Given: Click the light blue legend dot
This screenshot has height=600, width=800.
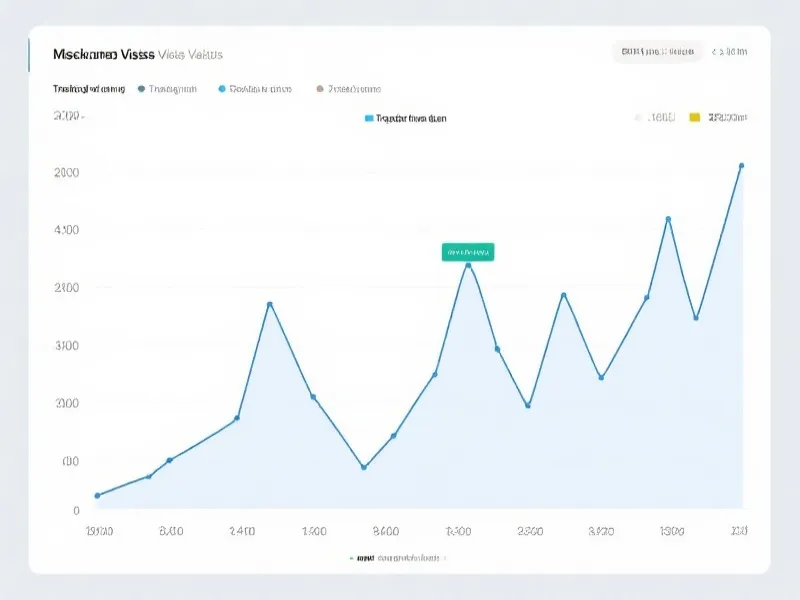Looking at the screenshot, I should pos(221,89).
